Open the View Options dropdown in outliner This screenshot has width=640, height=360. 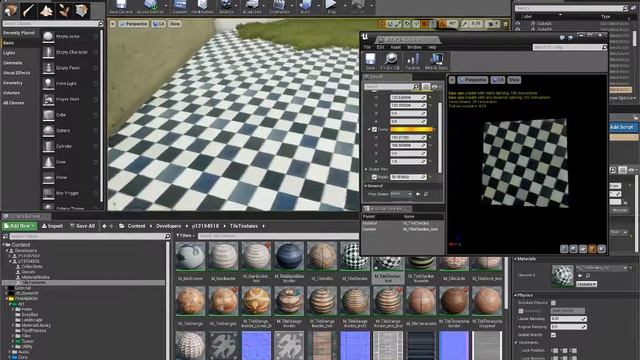[x=622, y=98]
